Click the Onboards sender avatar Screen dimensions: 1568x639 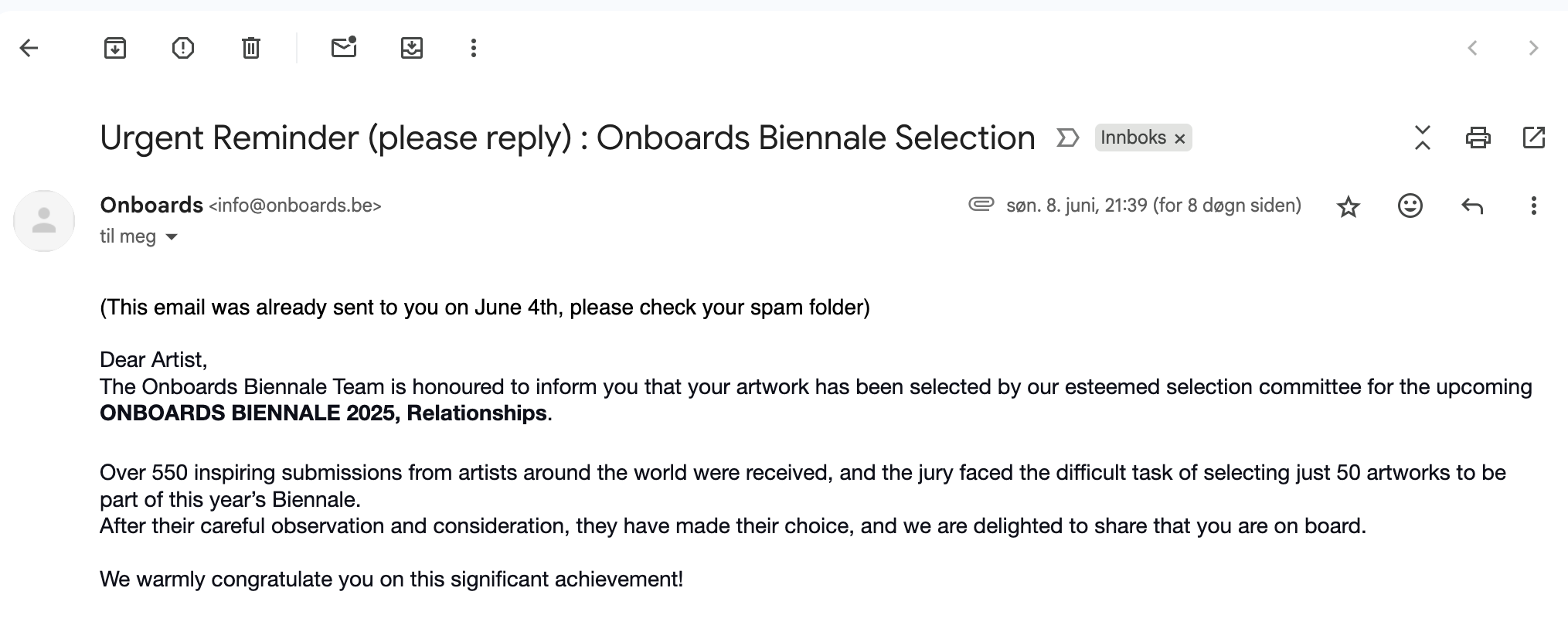44,221
